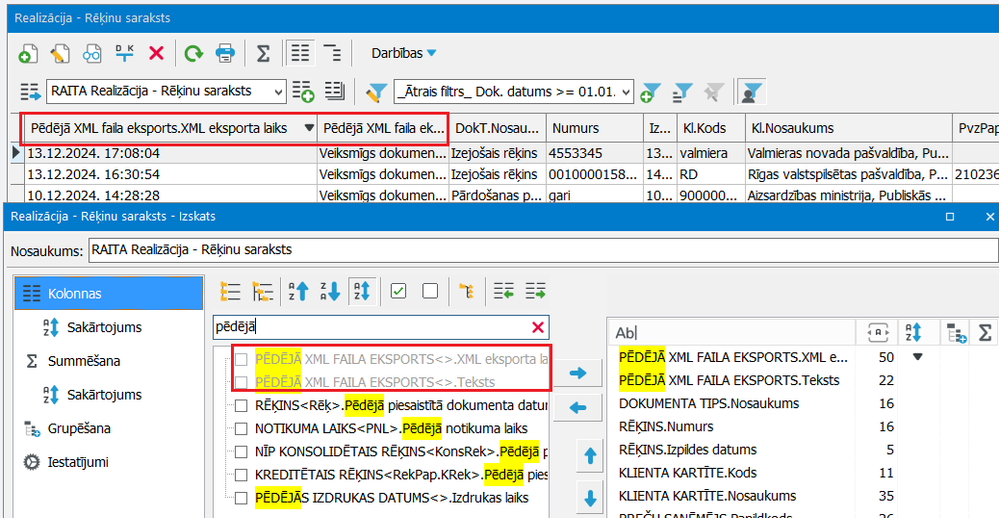This screenshot has width=999, height=518.
Task: Click the sigma summation toolbar icon
Action: (263, 52)
